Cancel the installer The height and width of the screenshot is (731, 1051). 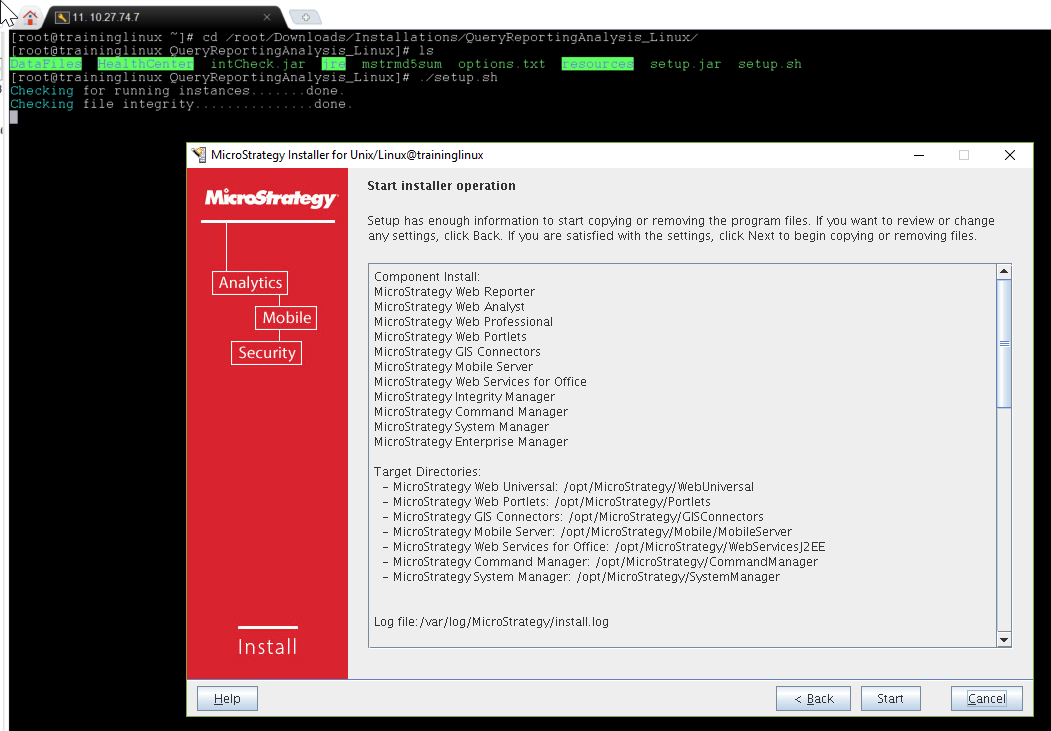pyautogui.click(x=986, y=698)
